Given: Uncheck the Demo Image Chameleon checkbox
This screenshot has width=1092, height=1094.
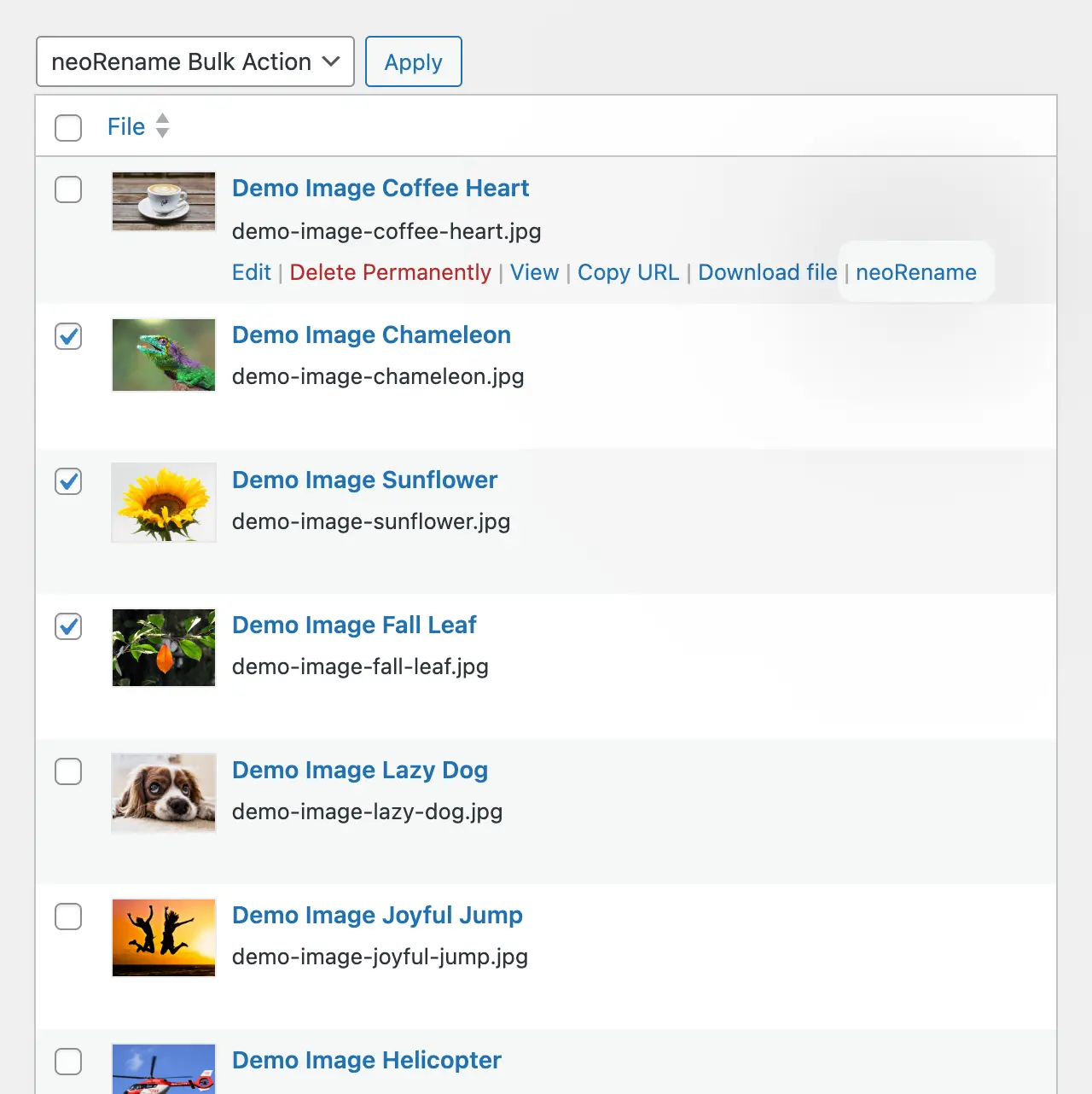Looking at the screenshot, I should pos(67,336).
